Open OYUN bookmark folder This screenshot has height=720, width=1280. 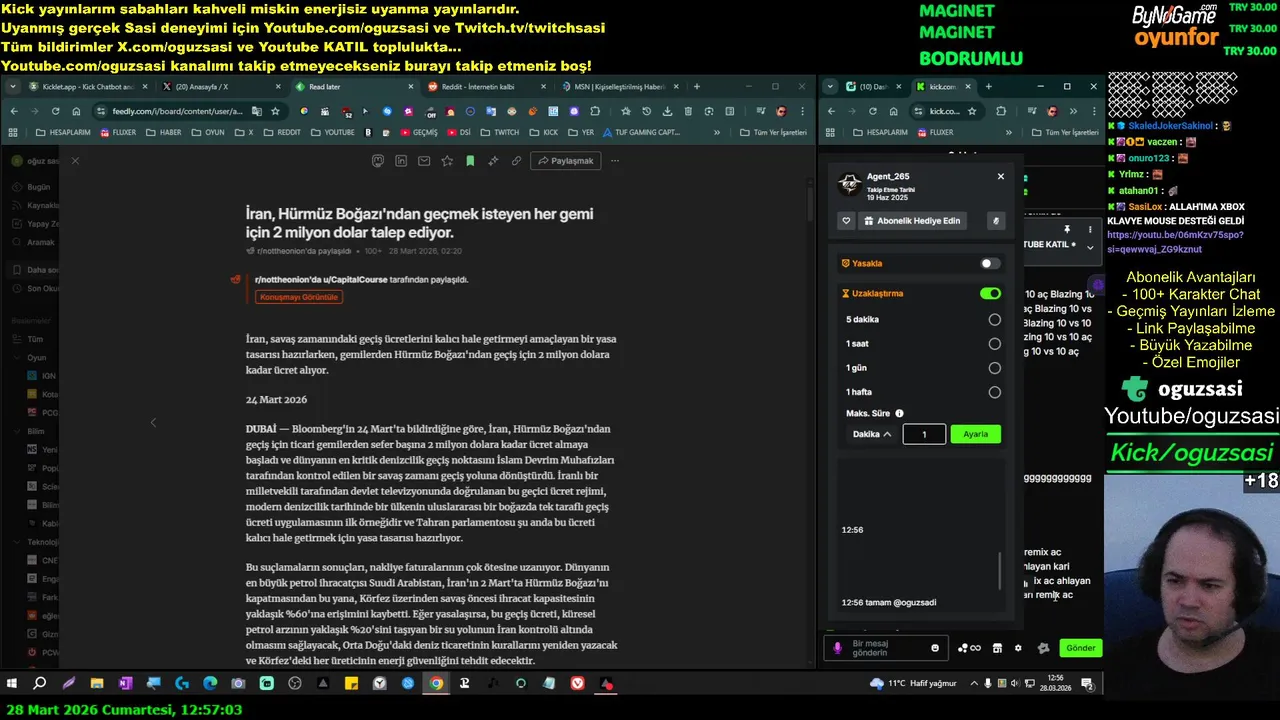pyautogui.click(x=208, y=132)
